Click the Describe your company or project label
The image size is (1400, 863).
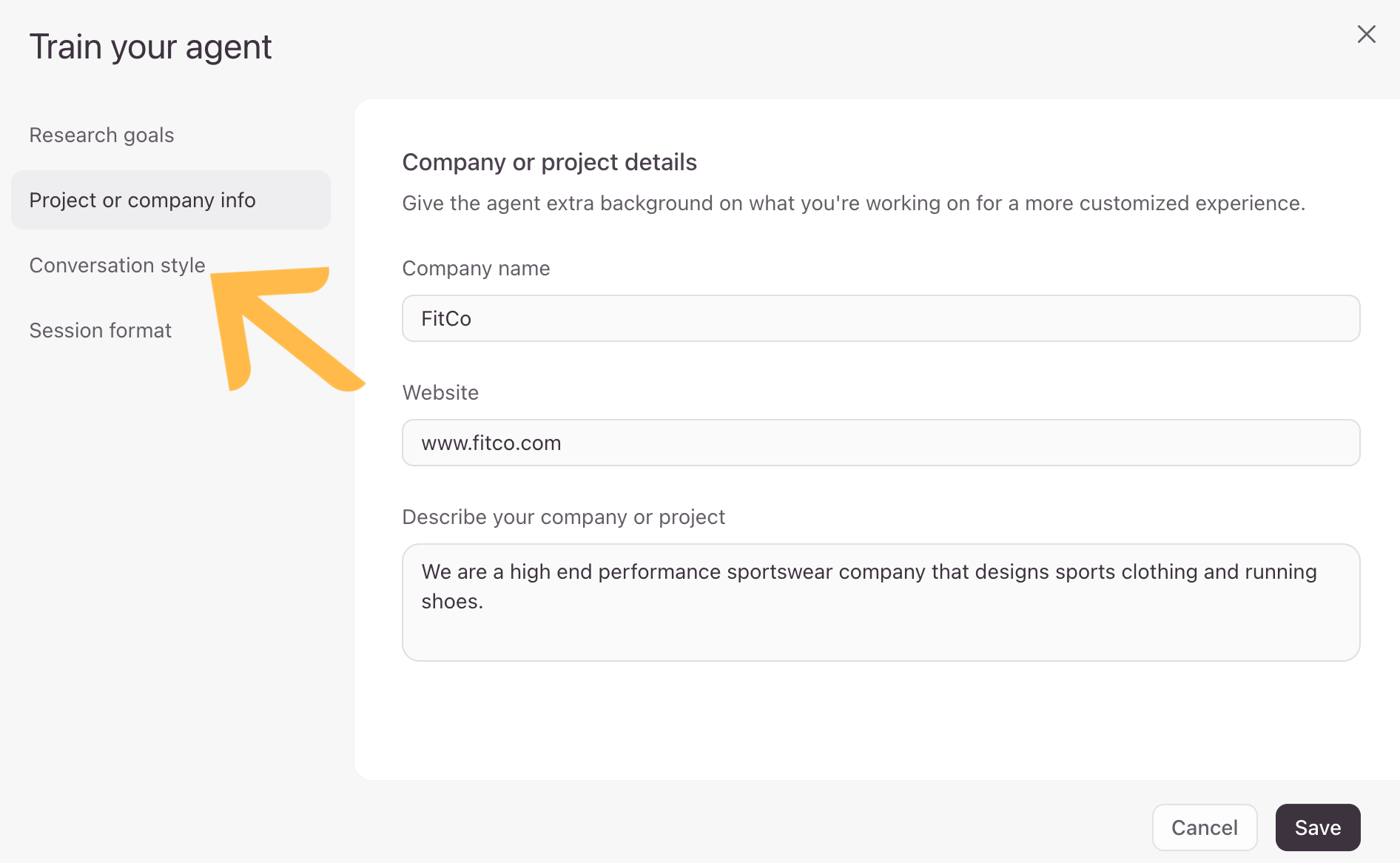click(x=563, y=517)
